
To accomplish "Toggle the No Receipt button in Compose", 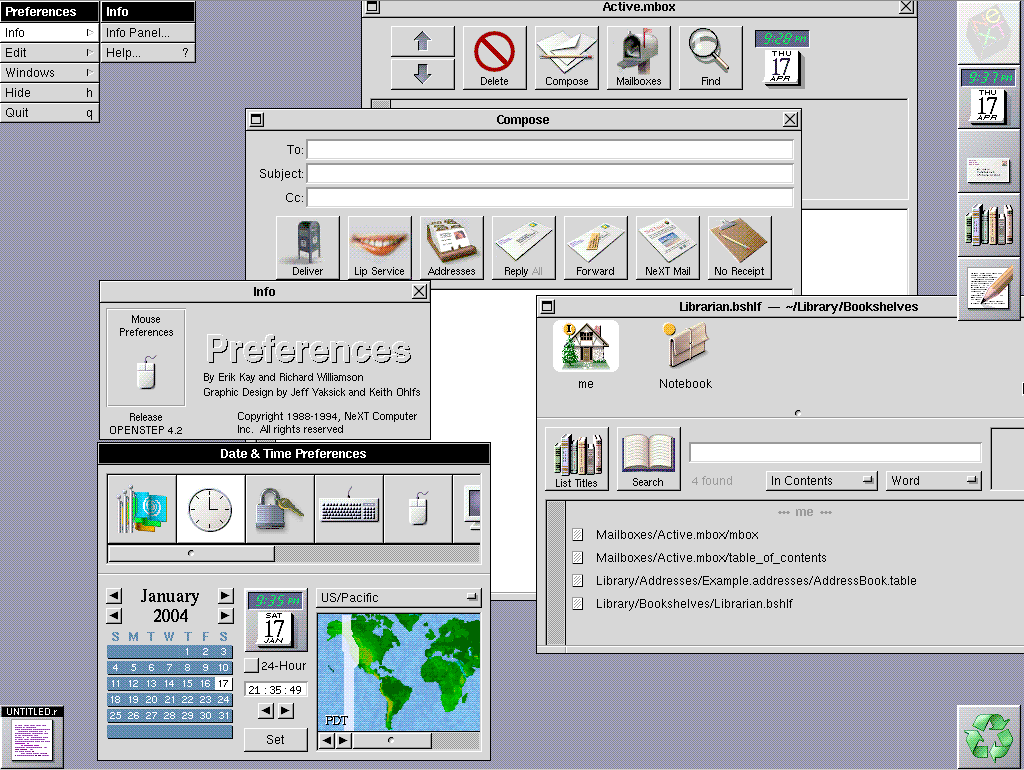I will coord(739,248).
